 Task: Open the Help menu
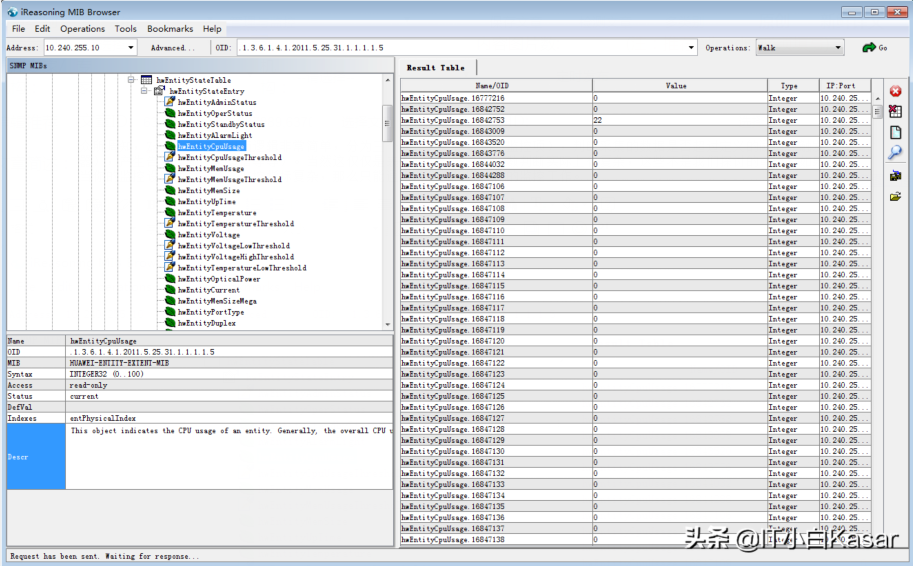pos(212,29)
